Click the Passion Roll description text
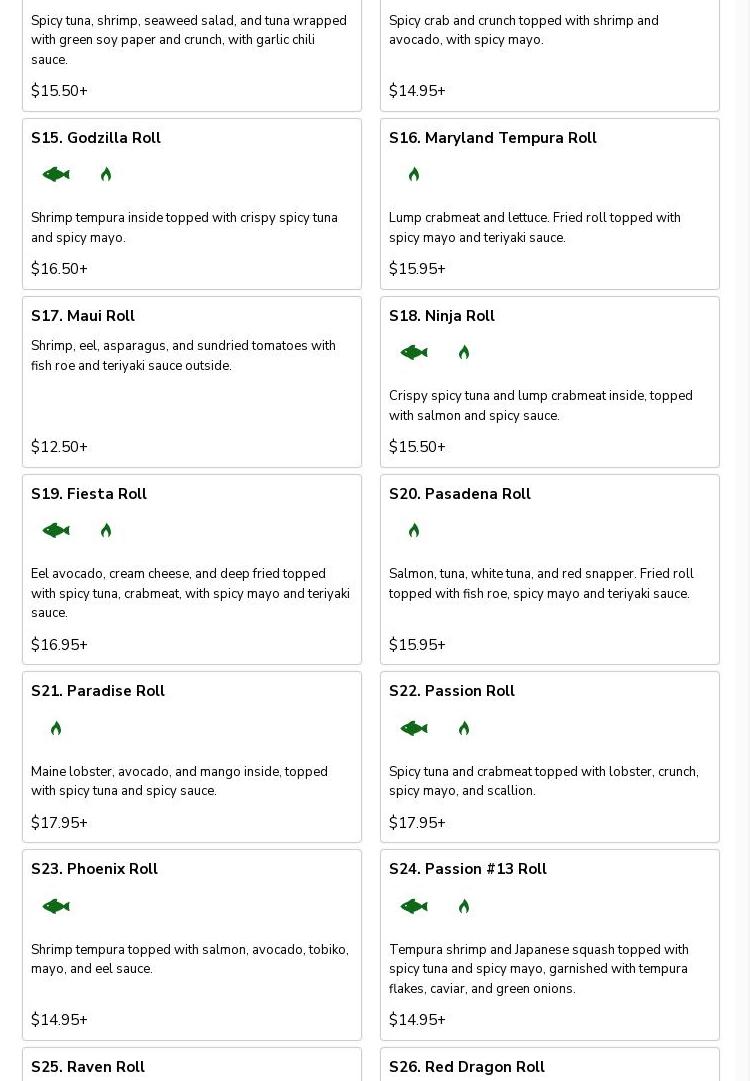 (x=543, y=781)
